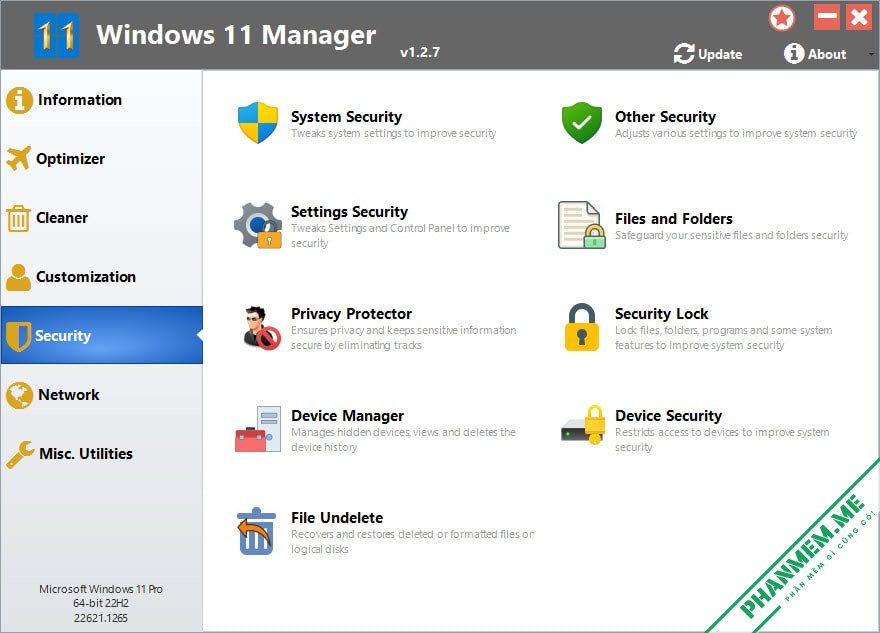Viewport: 880px width, 633px height.
Task: Click the Misc. Utilities wrench icon
Action: (20, 454)
